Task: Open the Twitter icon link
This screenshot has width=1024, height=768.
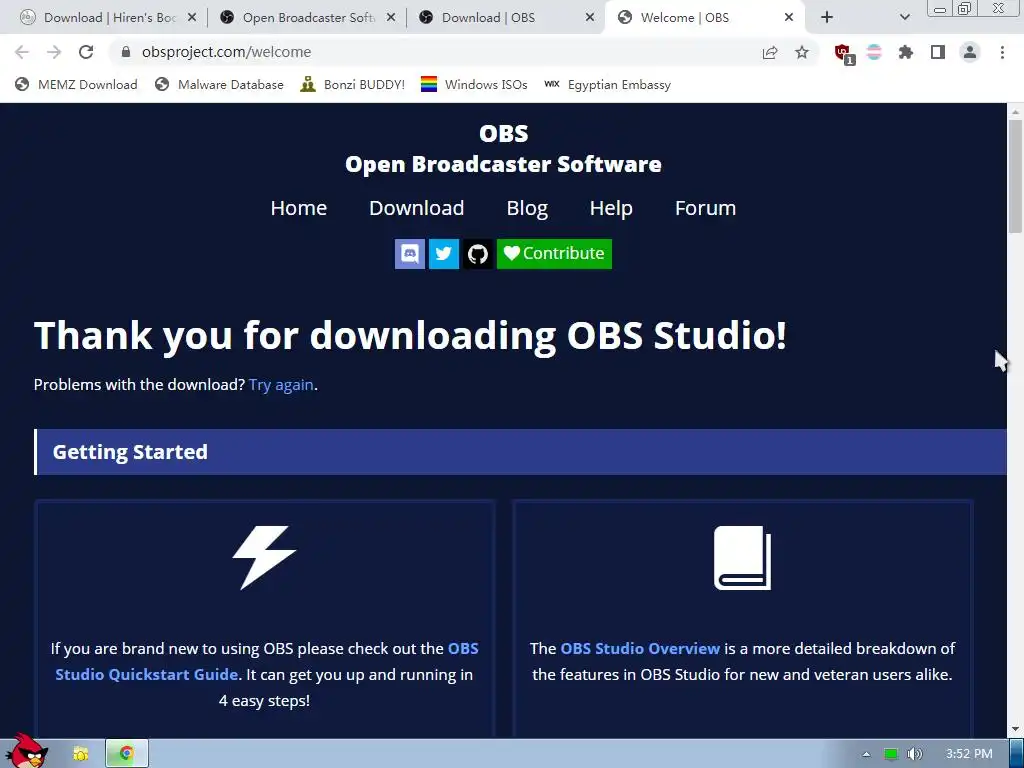Action: click(443, 253)
